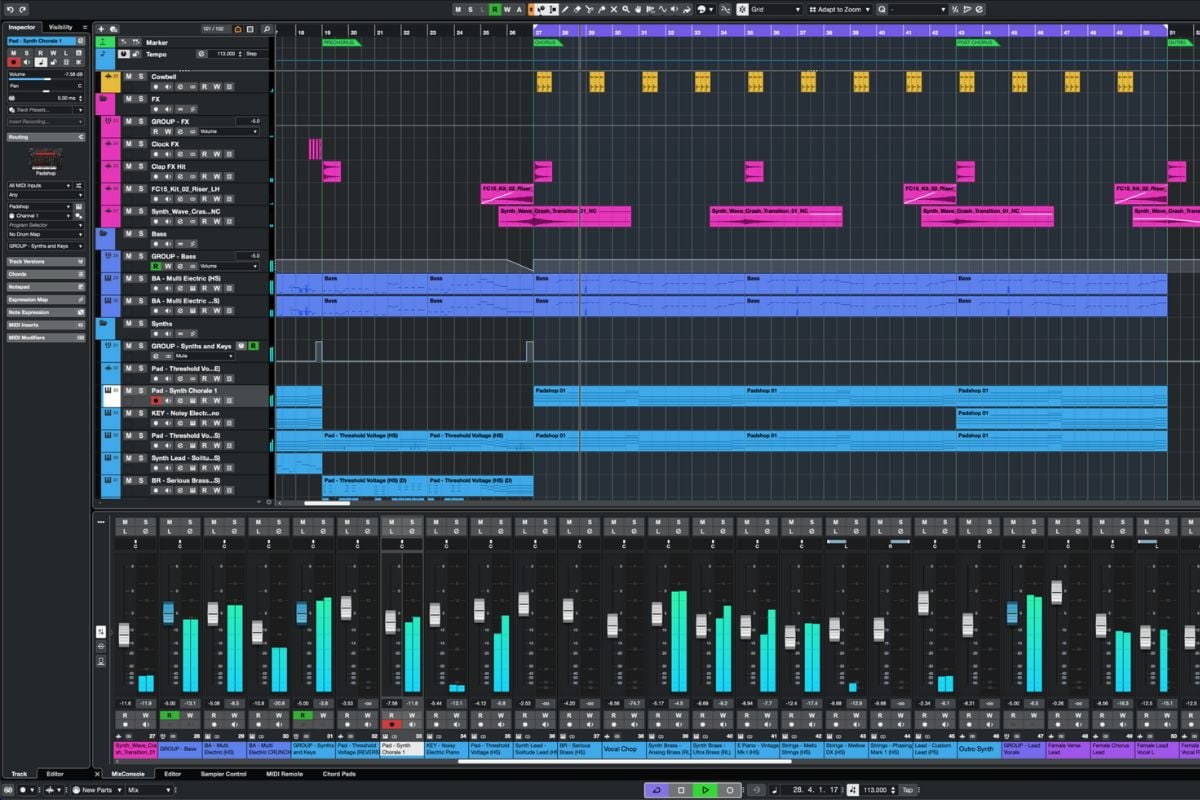Open the Channel 1 dropdown in Inspector
The image size is (1200, 800).
point(40,216)
